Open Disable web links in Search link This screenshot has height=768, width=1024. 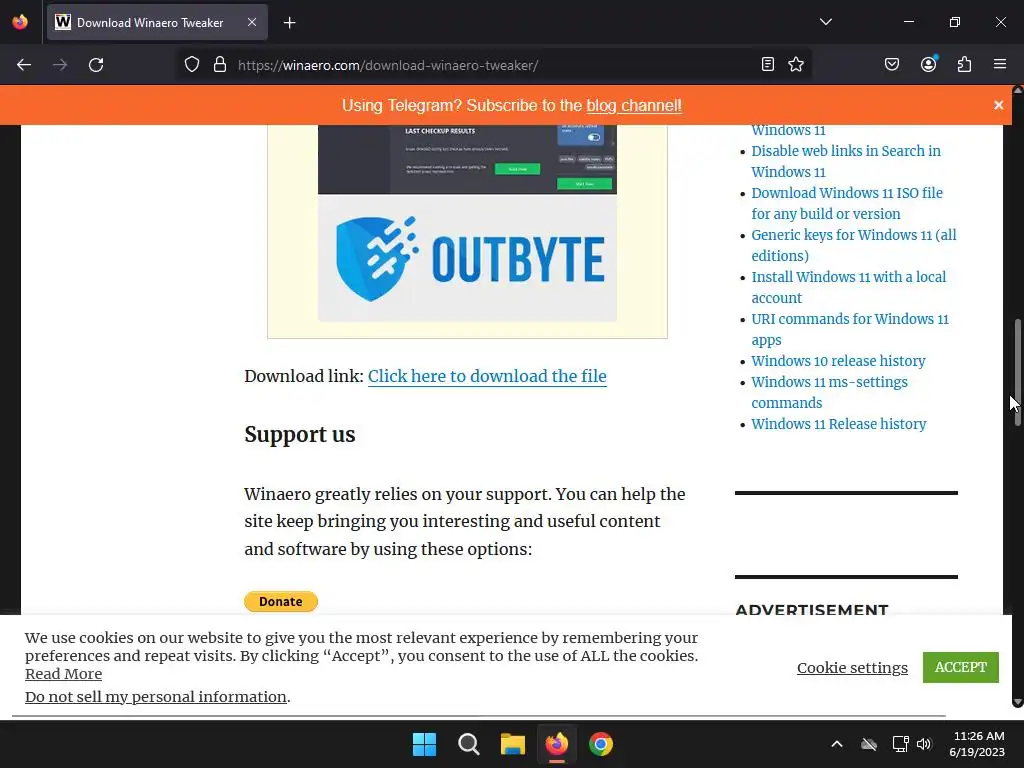(x=846, y=161)
